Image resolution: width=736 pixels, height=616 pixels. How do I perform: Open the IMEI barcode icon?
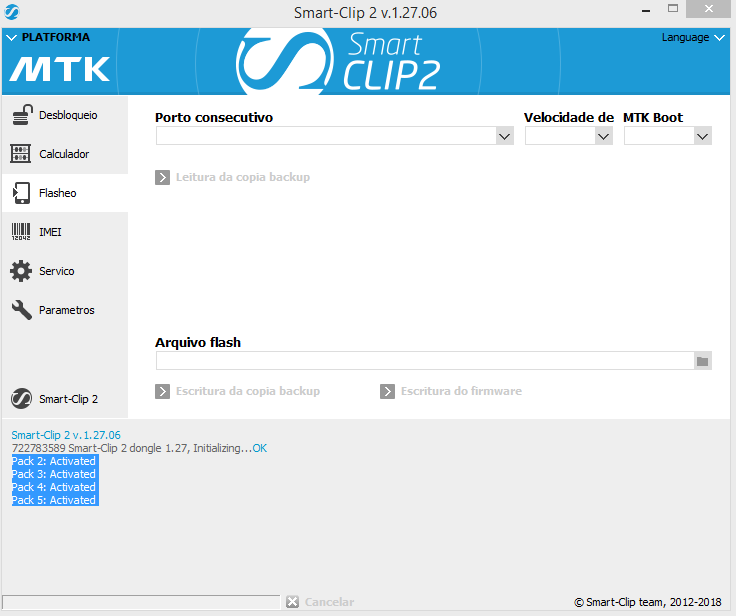(21, 232)
